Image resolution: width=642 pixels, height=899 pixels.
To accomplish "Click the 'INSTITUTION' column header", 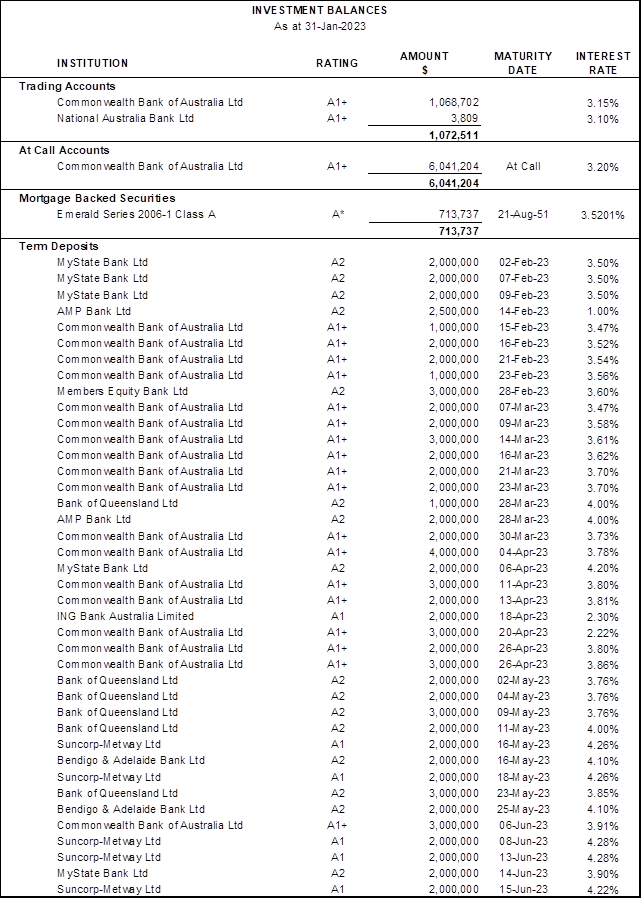I will tap(92, 63).
